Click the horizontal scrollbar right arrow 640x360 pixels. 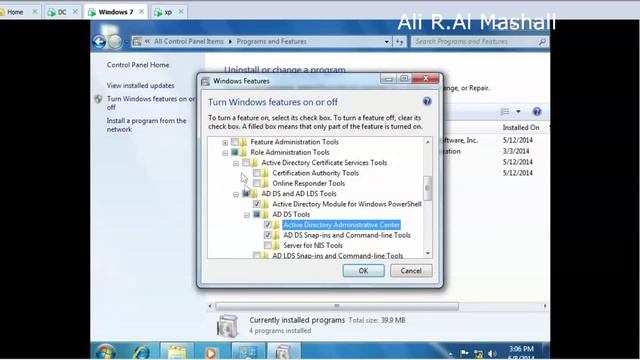[x=545, y=306]
